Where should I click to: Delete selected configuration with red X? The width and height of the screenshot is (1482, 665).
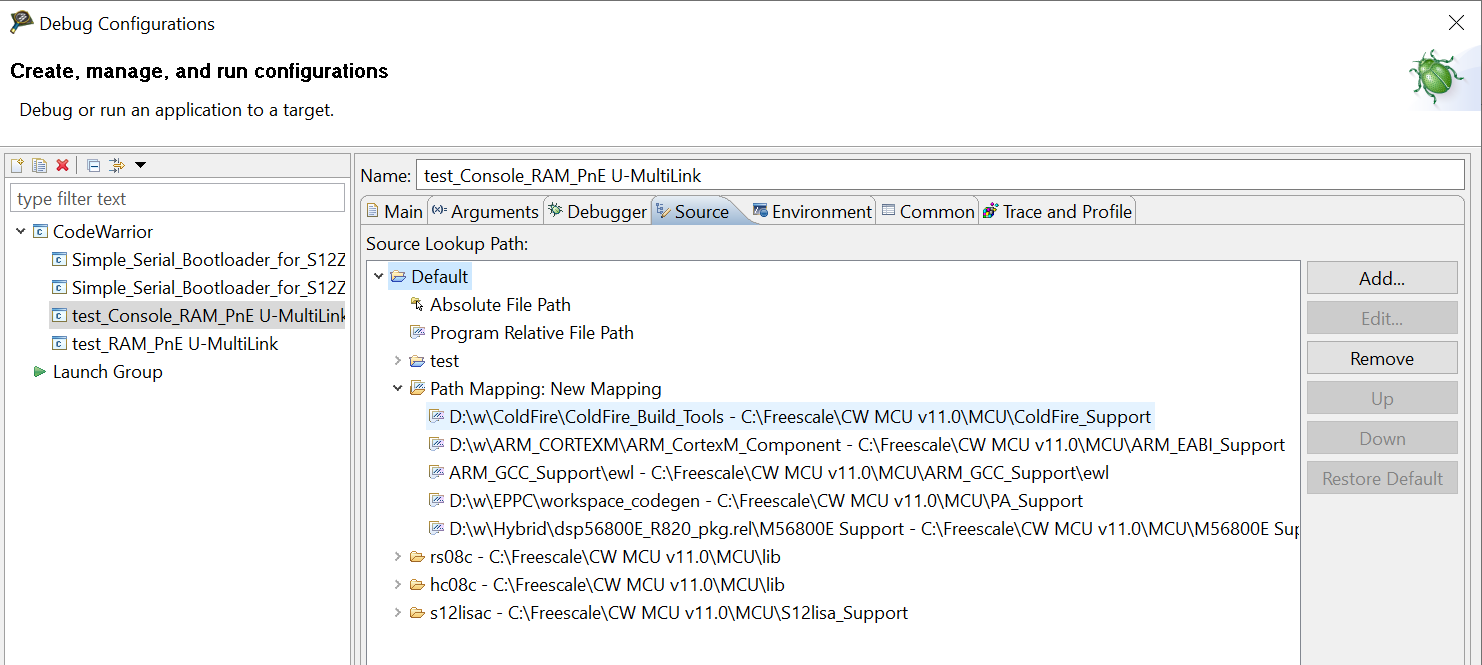(62, 165)
